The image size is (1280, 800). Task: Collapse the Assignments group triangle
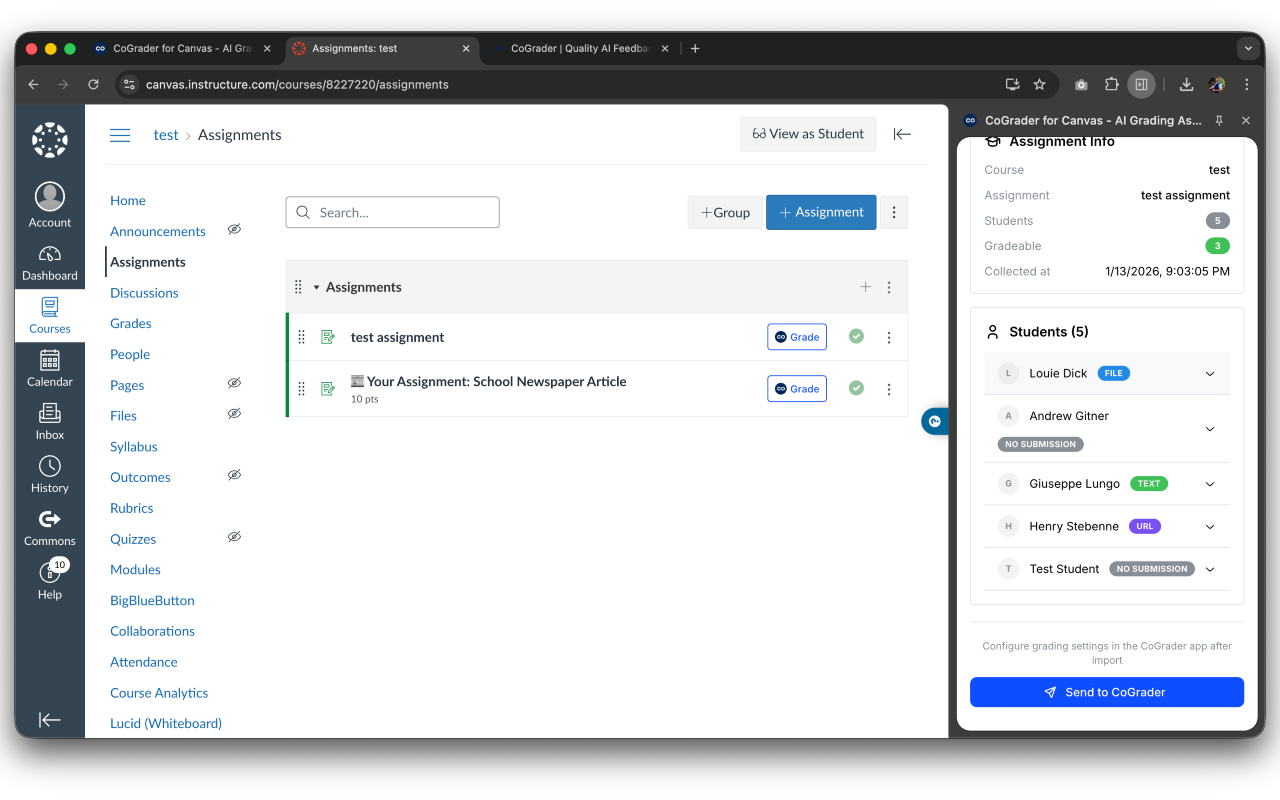(316, 287)
